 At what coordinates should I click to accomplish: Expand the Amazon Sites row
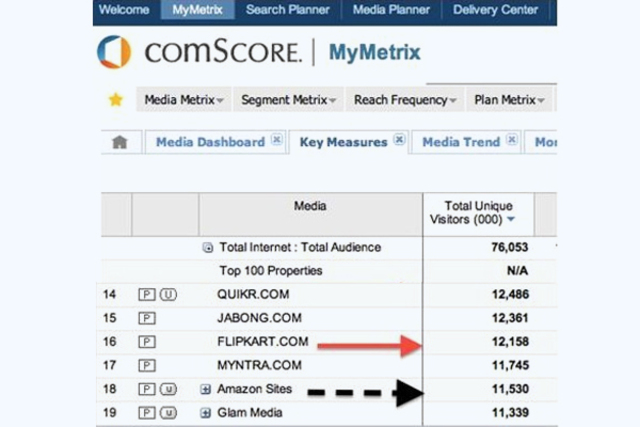point(205,389)
